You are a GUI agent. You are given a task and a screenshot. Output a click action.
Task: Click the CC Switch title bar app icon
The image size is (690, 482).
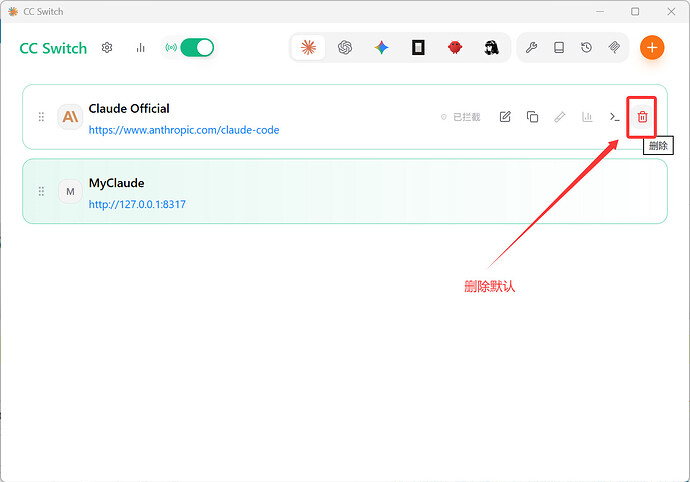point(13,11)
